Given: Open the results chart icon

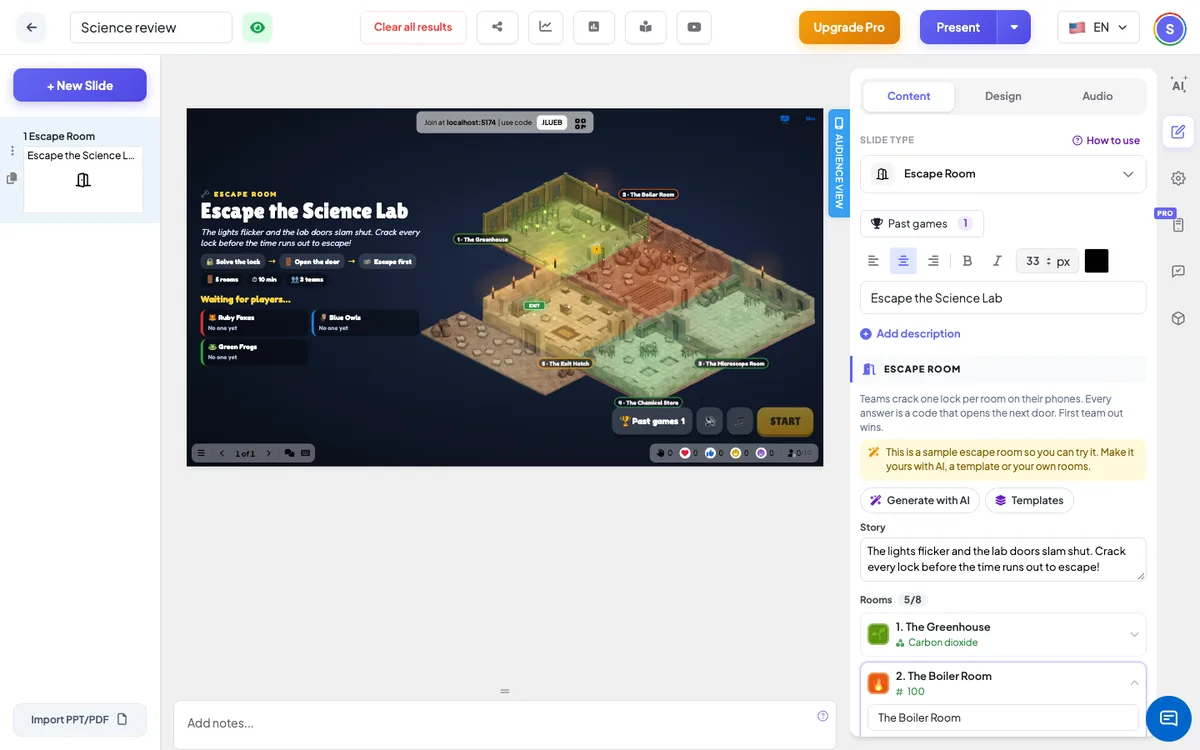Looking at the screenshot, I should [x=545, y=27].
